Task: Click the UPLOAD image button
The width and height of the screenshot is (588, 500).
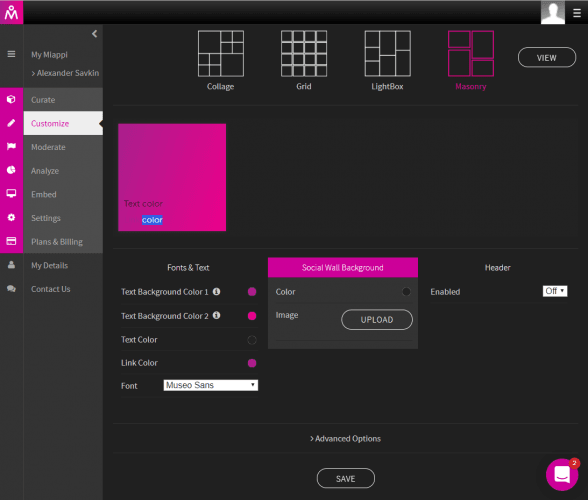Action: [x=377, y=320]
